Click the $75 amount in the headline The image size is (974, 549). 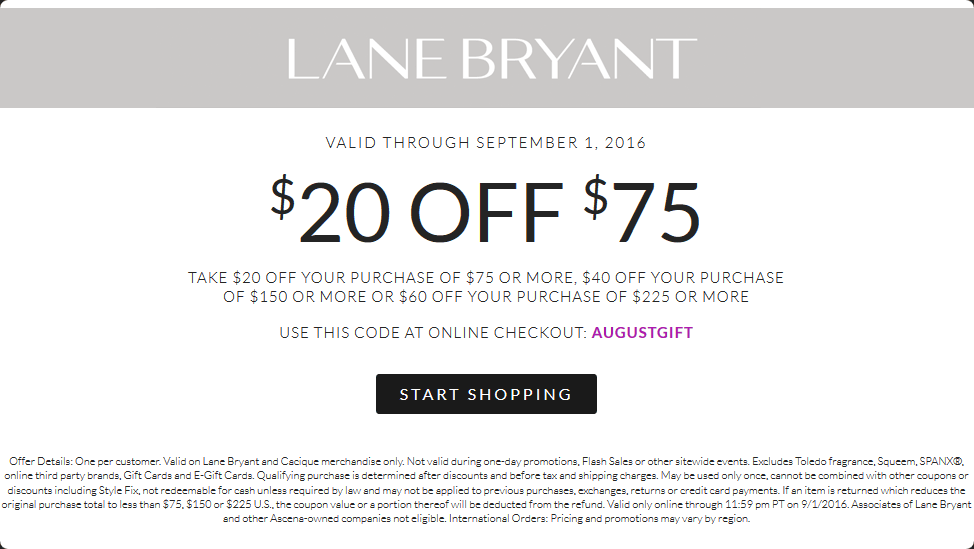tap(642, 210)
